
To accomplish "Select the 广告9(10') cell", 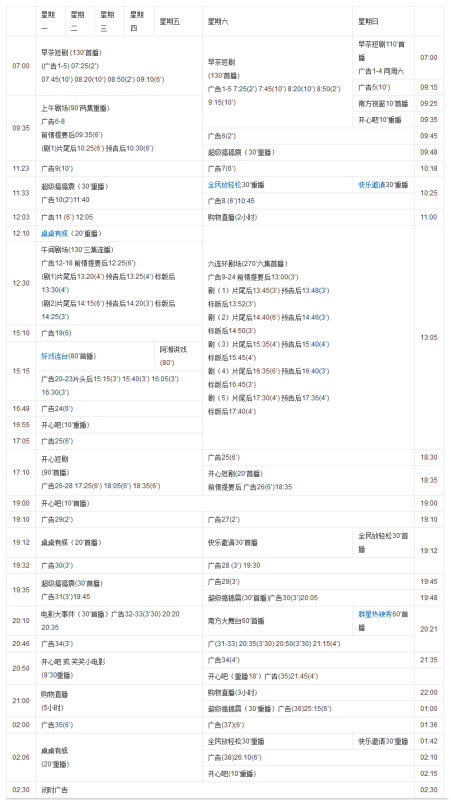I will point(119,168).
